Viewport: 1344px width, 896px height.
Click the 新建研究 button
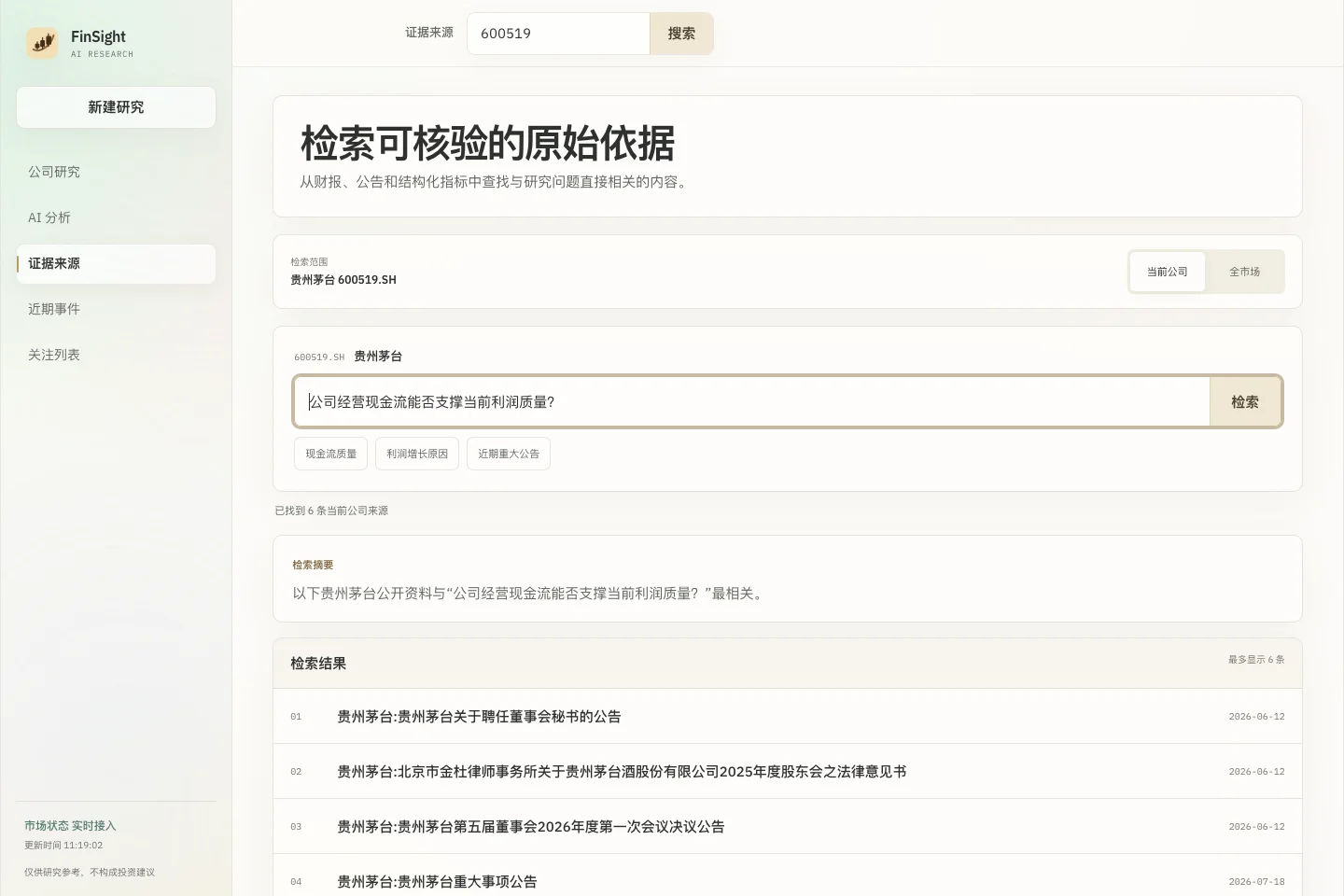[116, 107]
